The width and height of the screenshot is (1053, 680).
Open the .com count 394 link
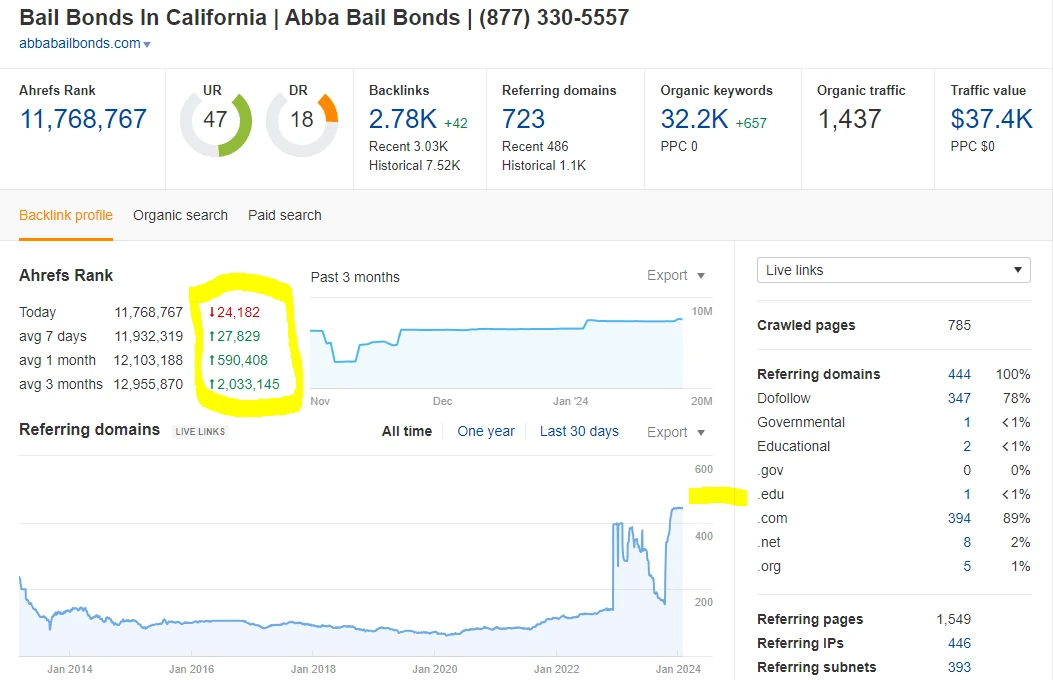click(959, 519)
